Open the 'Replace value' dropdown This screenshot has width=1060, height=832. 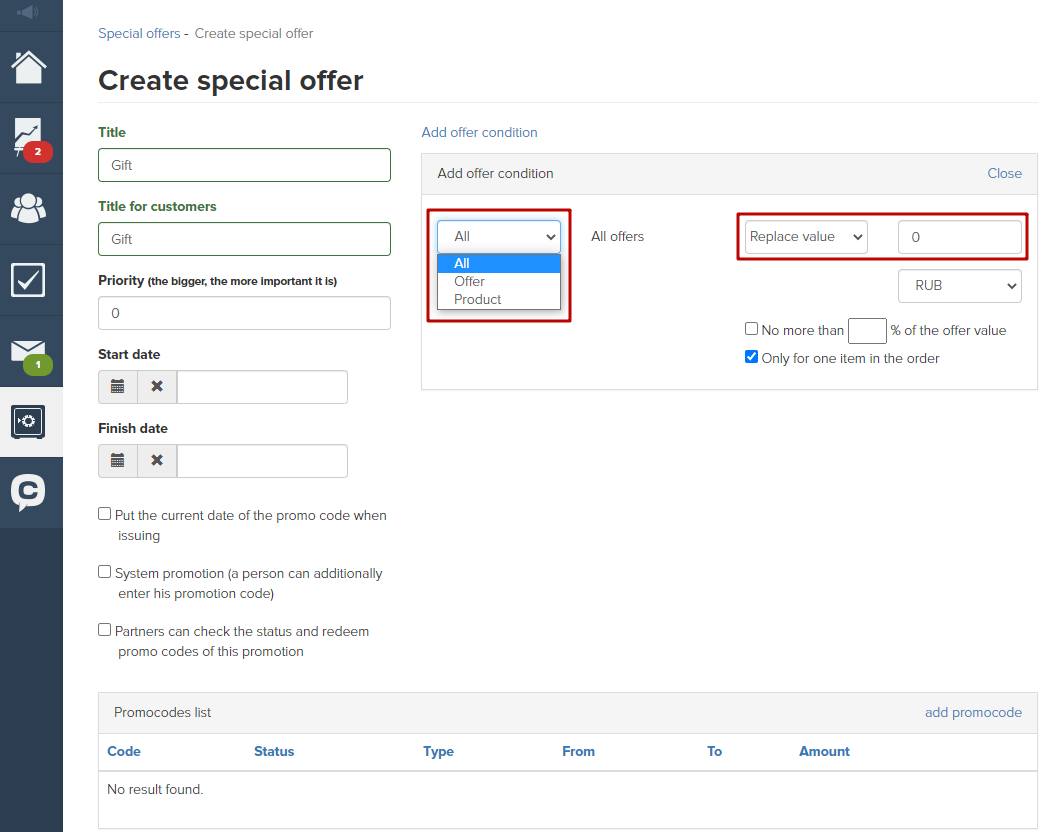806,237
